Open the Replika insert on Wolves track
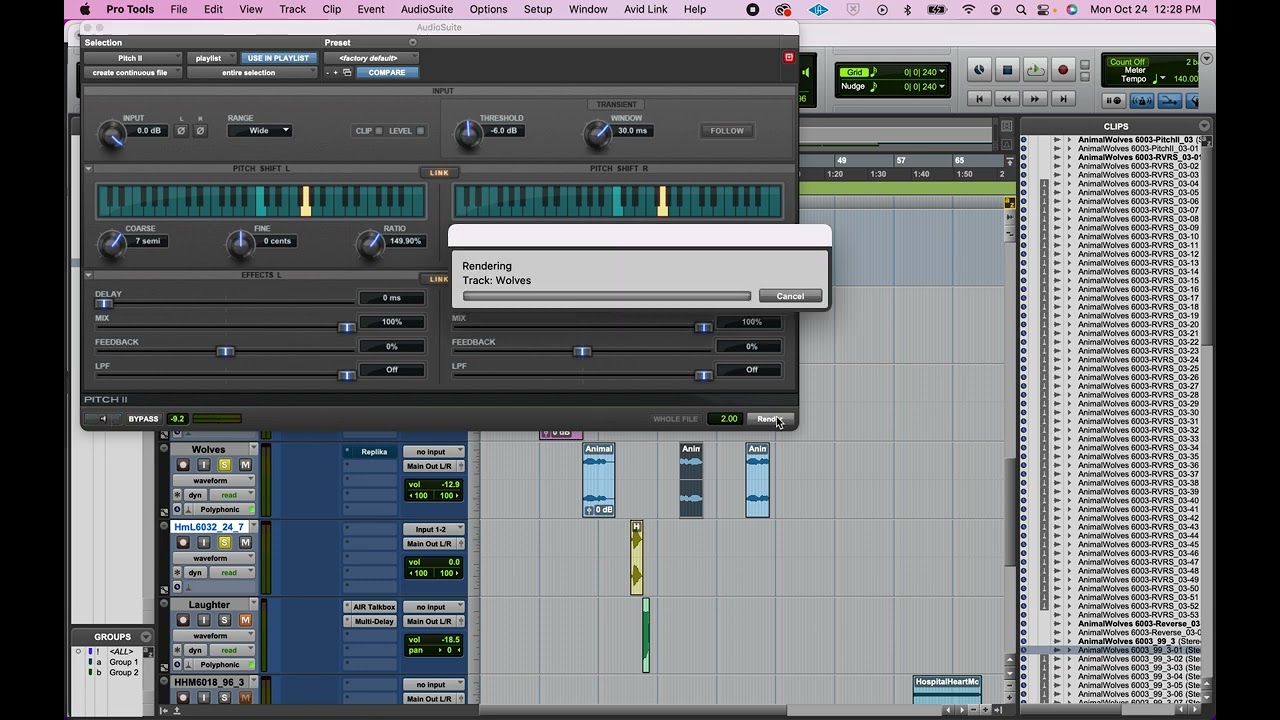This screenshot has height=720, width=1280. [x=374, y=452]
